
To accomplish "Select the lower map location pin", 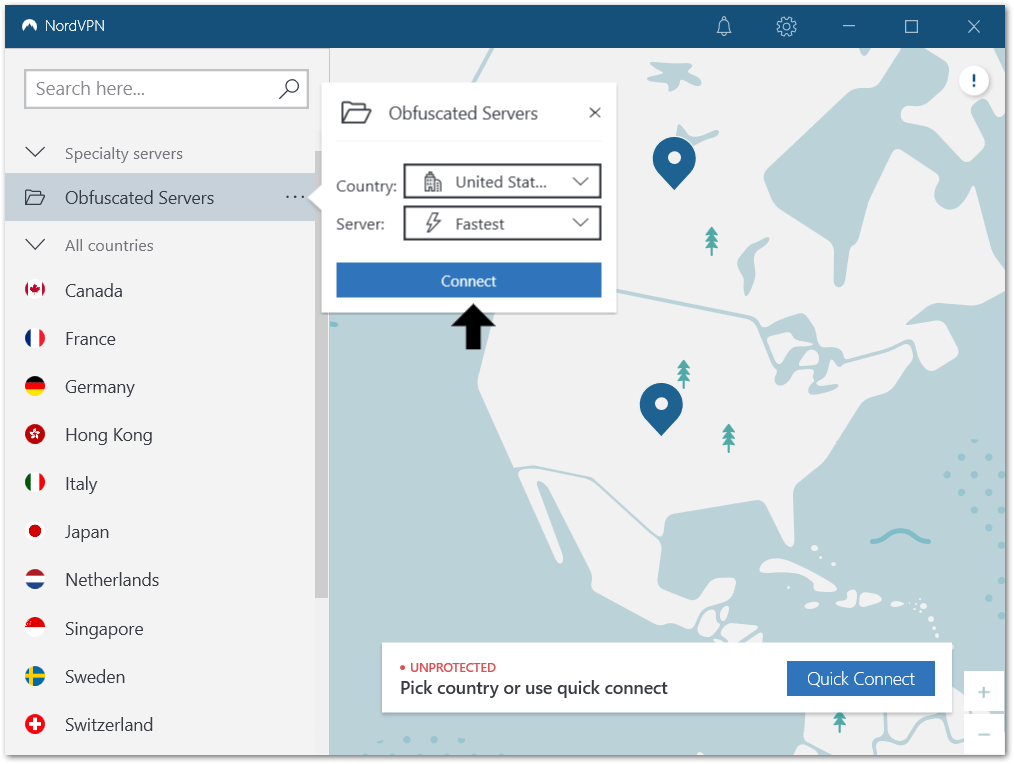I will (661, 408).
